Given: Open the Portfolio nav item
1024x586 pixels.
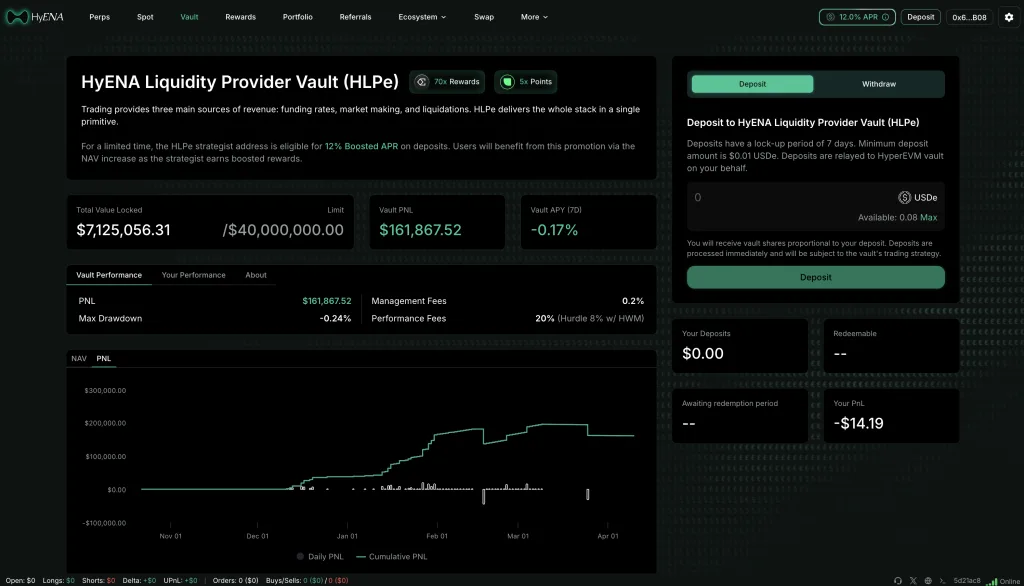Looking at the screenshot, I should [297, 17].
